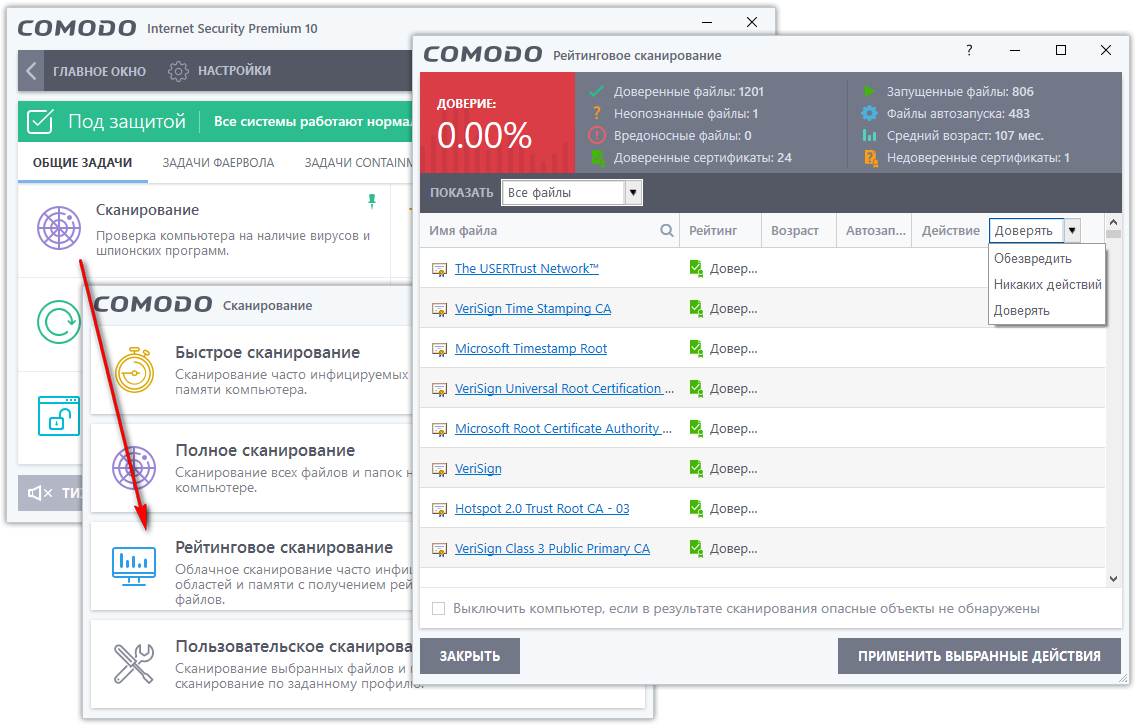Screen dimensions: 1137x726
Task: Open Microsoft Timestamp Root link
Action: click(x=531, y=348)
